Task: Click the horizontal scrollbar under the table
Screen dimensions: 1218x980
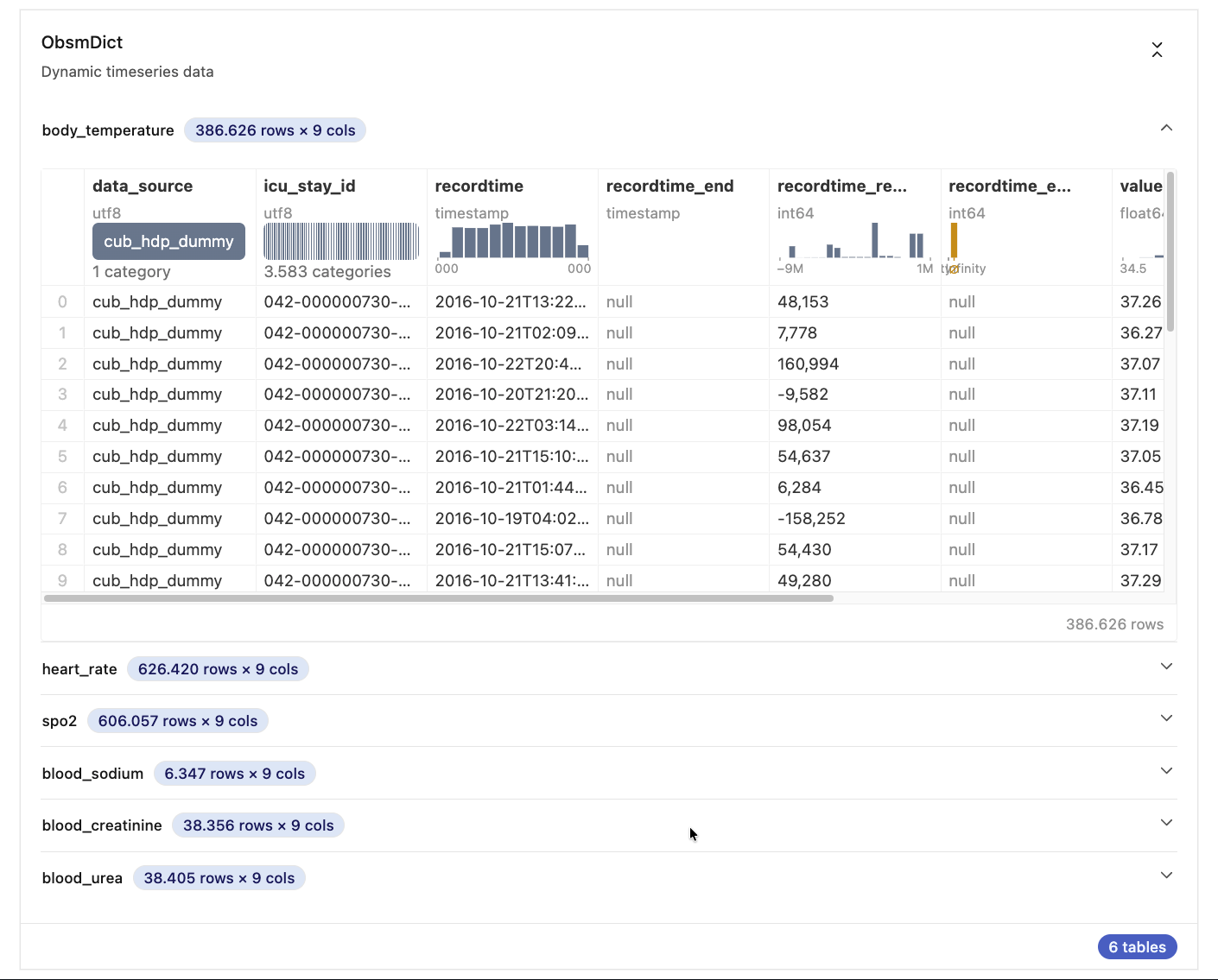Action: coord(438,597)
